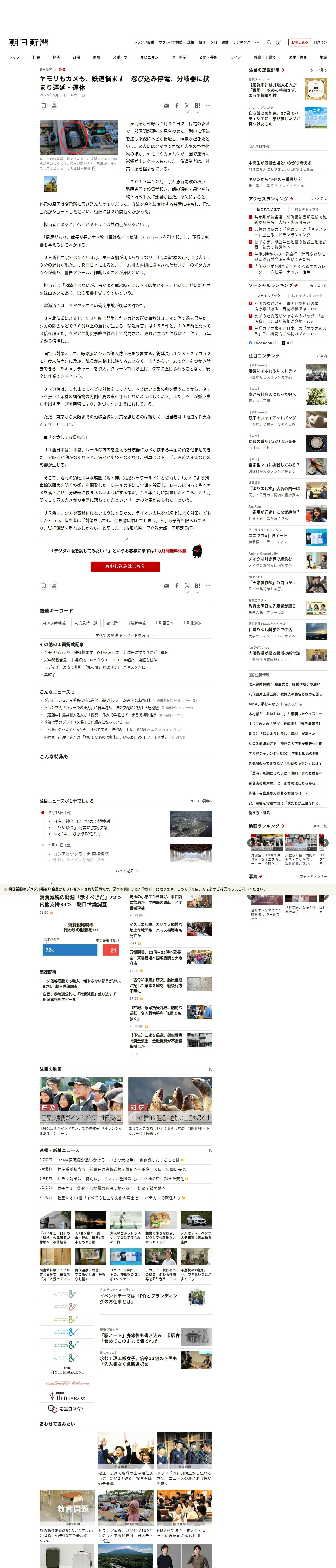Open the IT・科学 navigation section

click(x=179, y=57)
